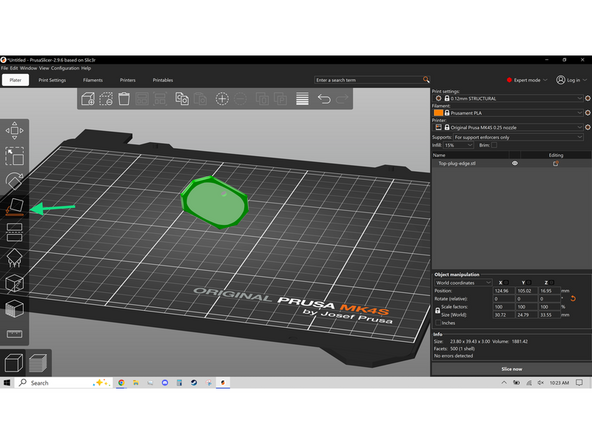Toggle the Z axis mirror button
Screen dimensions: 592x444
pyautogui.click(x=552, y=282)
